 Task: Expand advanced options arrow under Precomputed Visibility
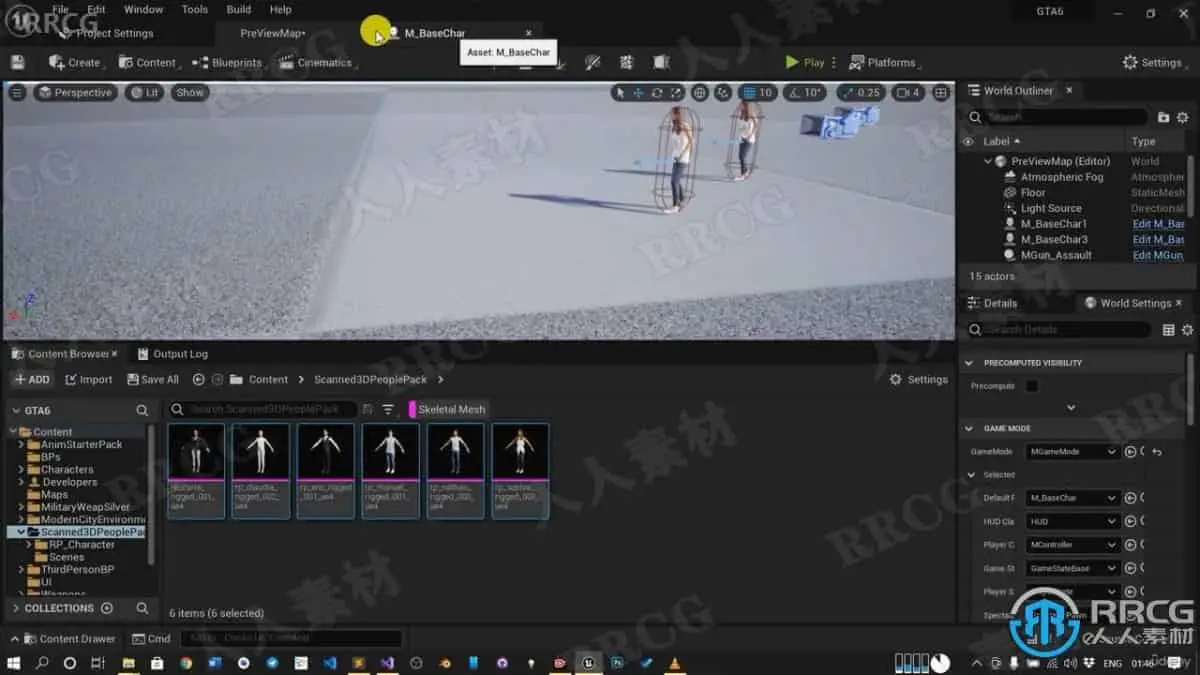(1071, 408)
